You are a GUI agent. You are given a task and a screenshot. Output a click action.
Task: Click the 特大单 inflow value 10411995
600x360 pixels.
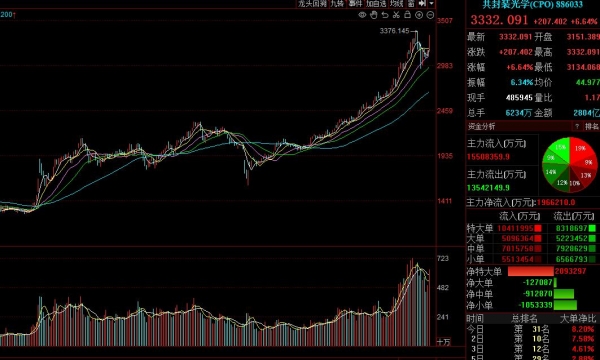[x=515, y=228]
